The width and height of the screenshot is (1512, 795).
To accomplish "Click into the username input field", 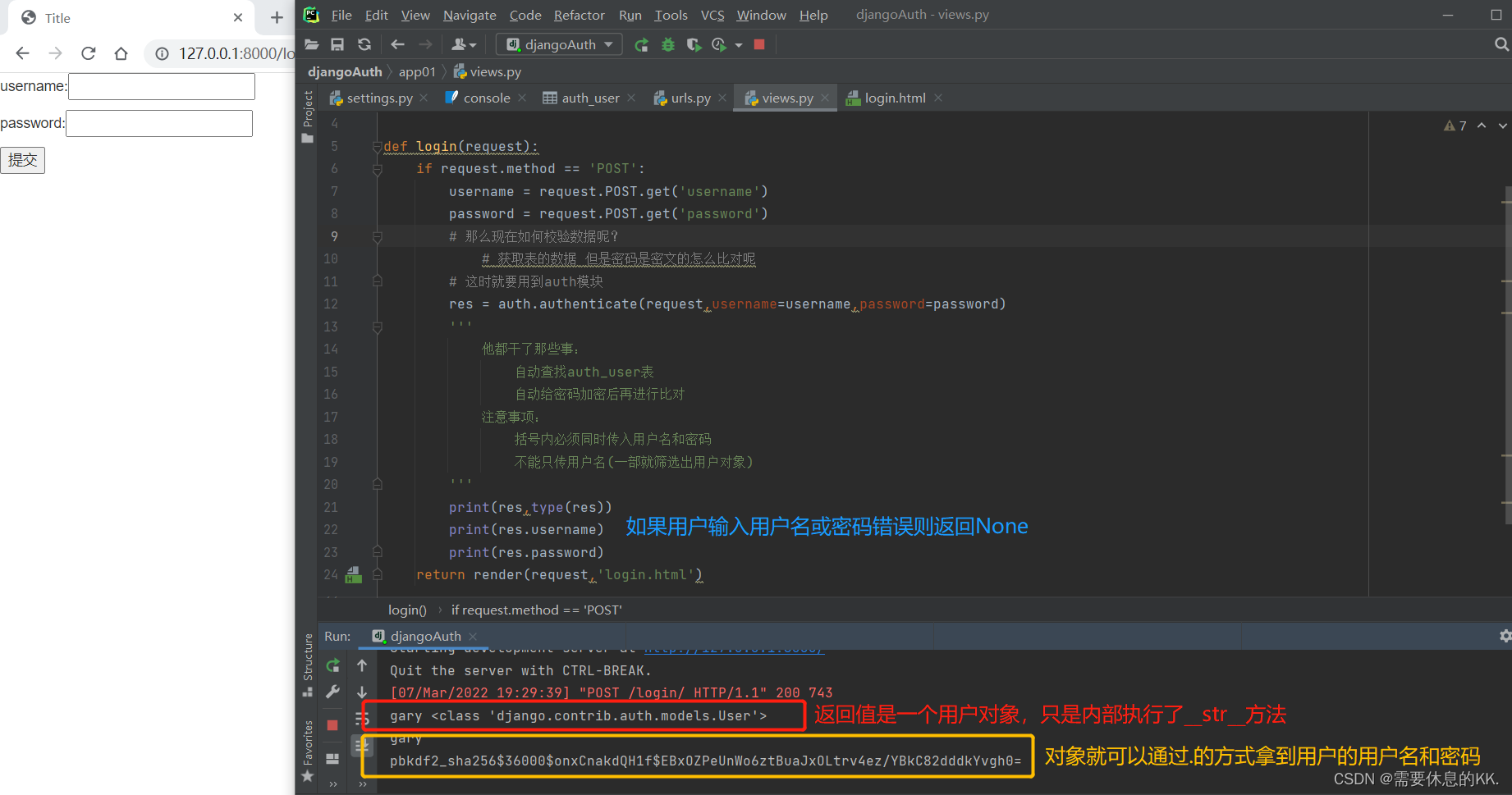I will 162,86.
